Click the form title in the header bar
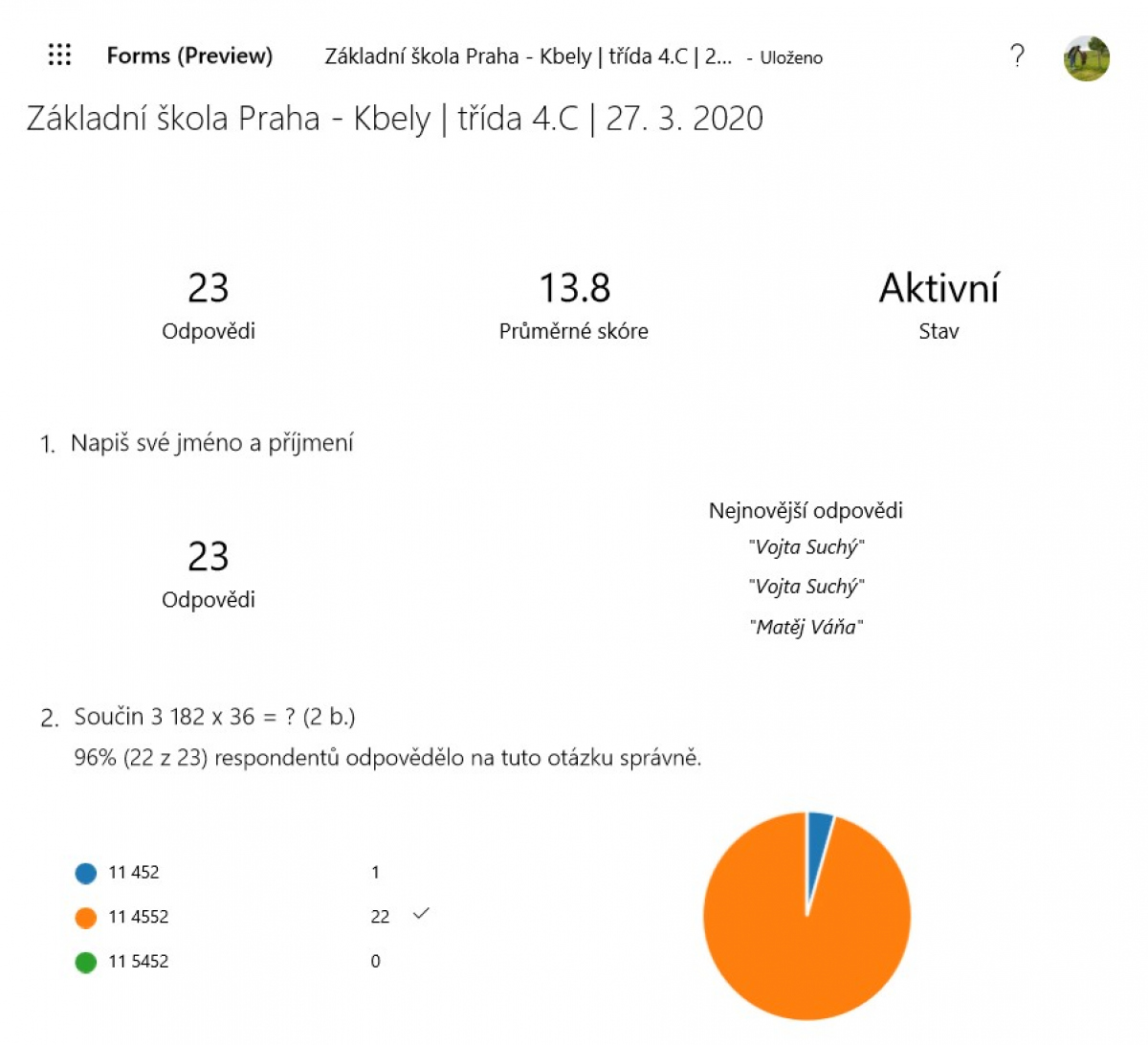The image size is (1148, 1045). pos(528,56)
